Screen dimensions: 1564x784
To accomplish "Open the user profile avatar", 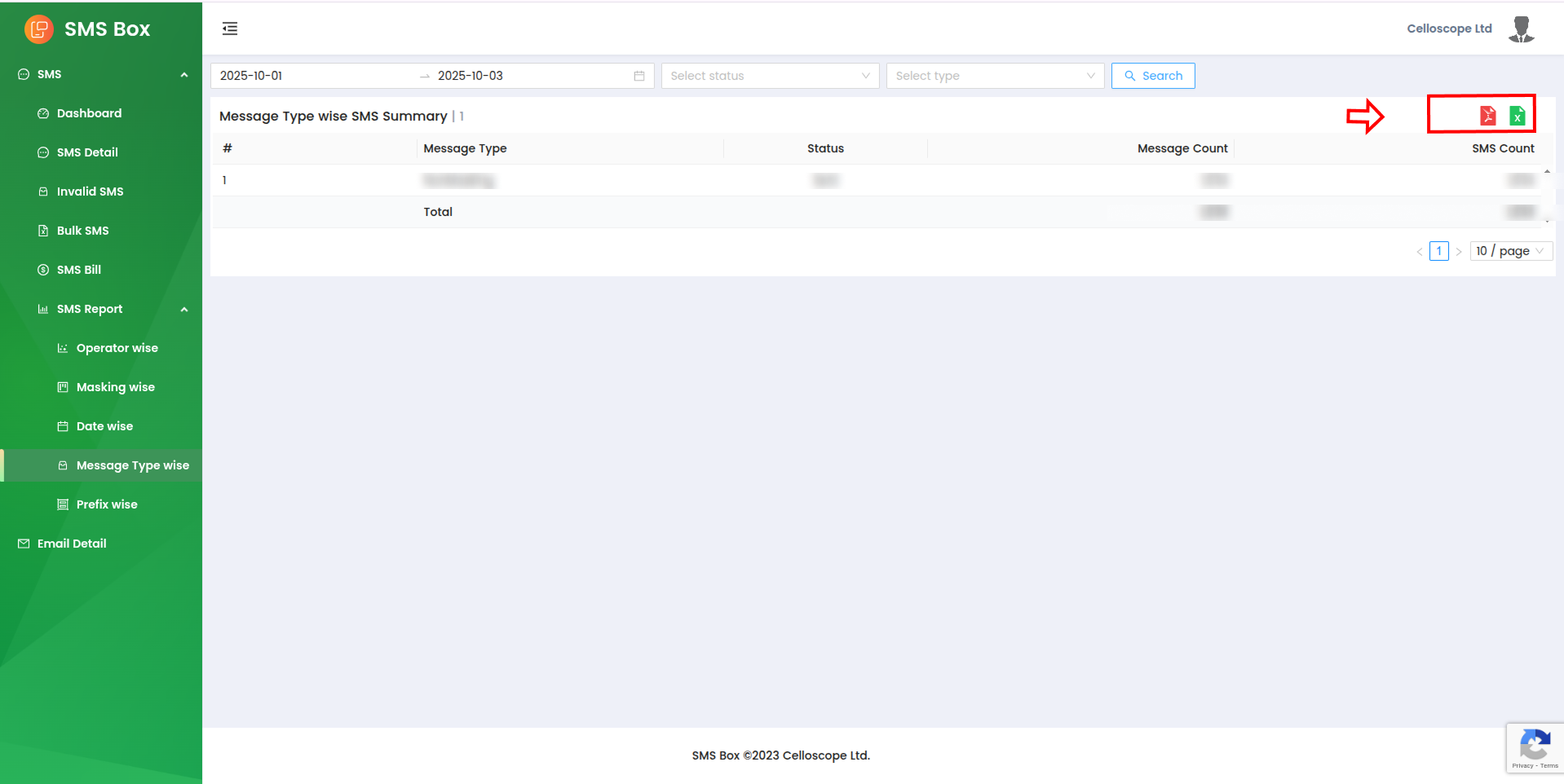I will coord(1521,29).
